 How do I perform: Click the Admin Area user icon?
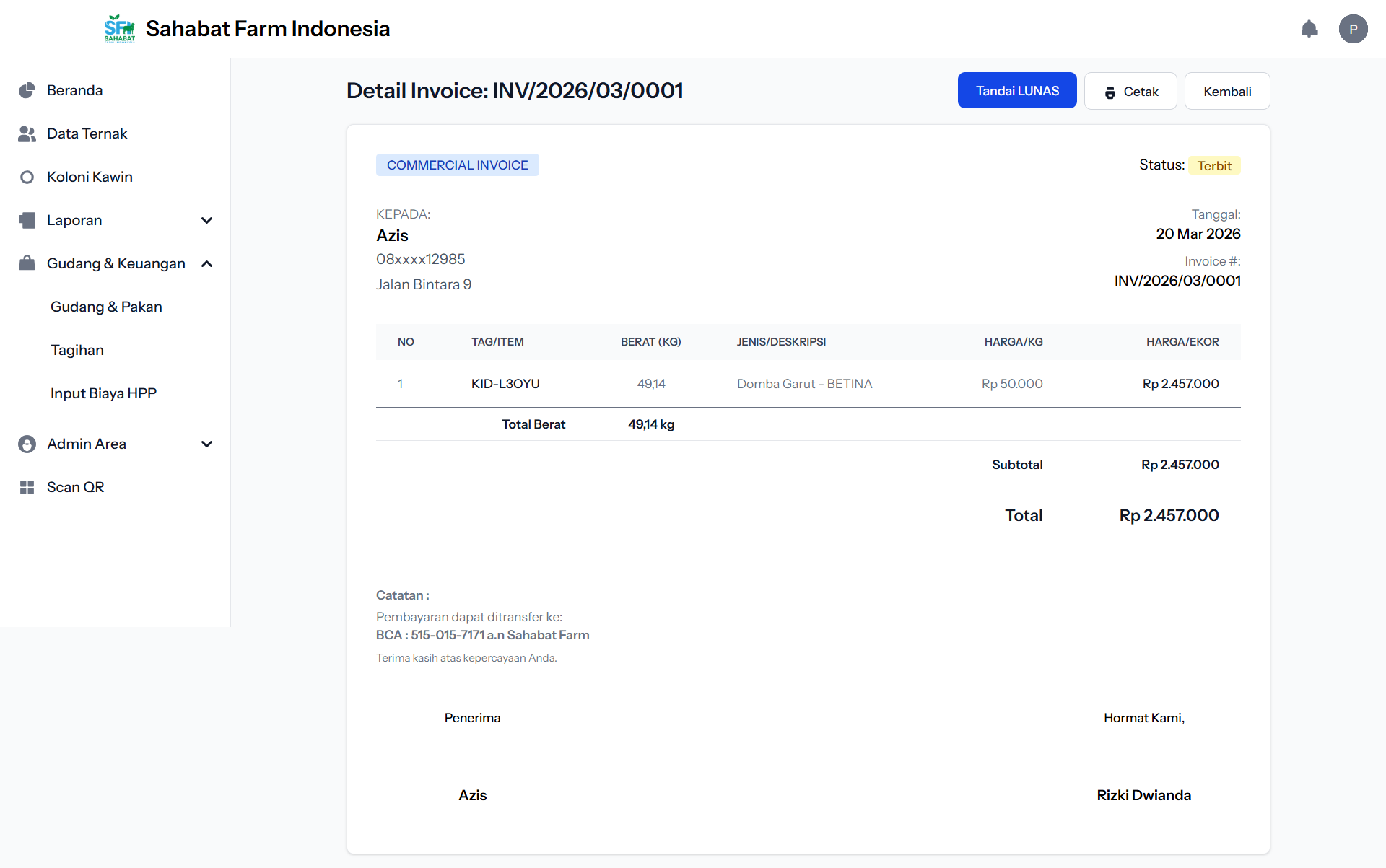[x=27, y=444]
